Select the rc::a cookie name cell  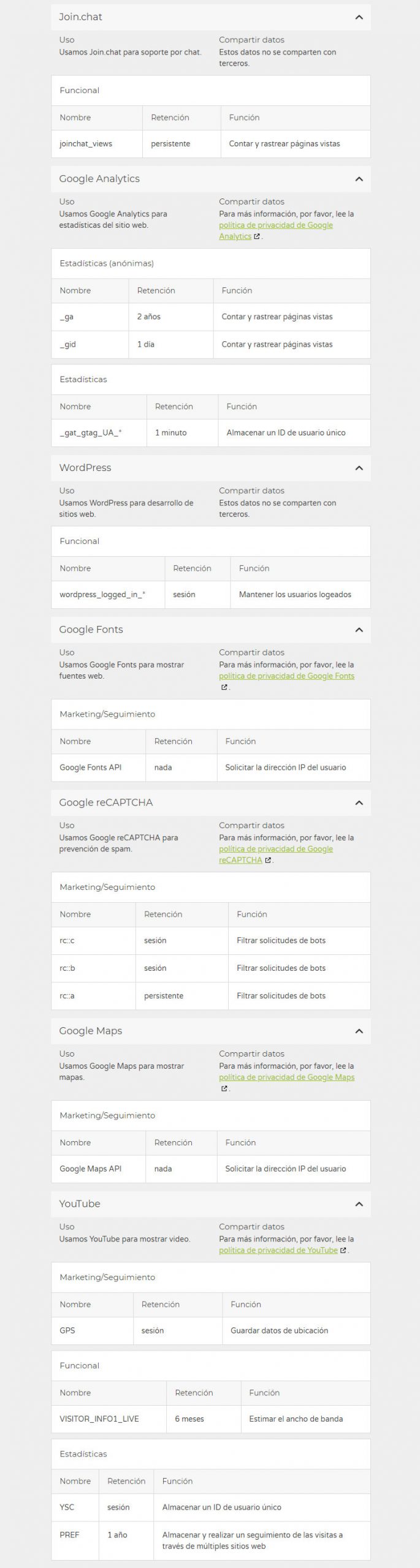(93, 996)
